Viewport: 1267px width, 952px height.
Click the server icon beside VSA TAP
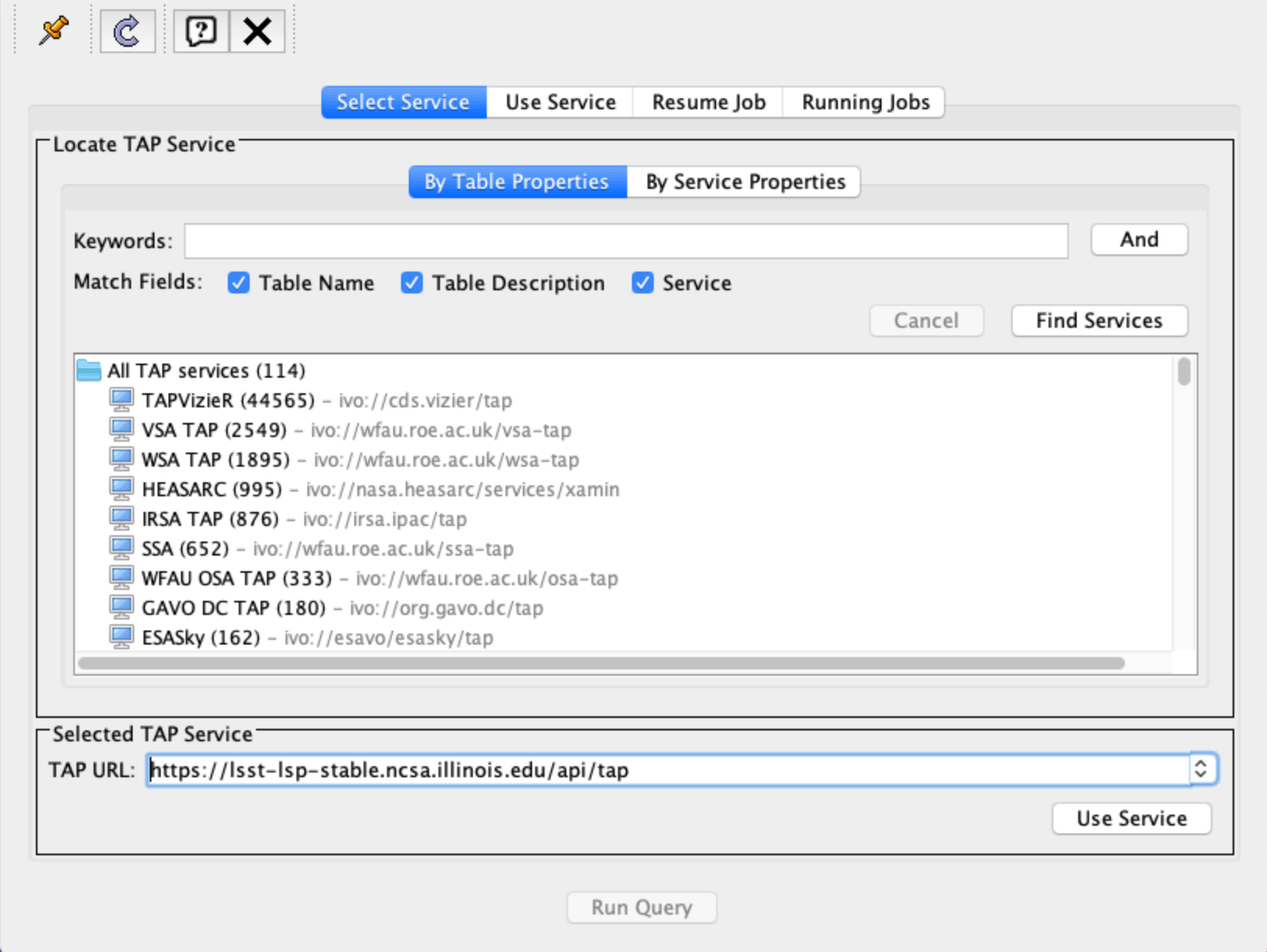point(122,430)
